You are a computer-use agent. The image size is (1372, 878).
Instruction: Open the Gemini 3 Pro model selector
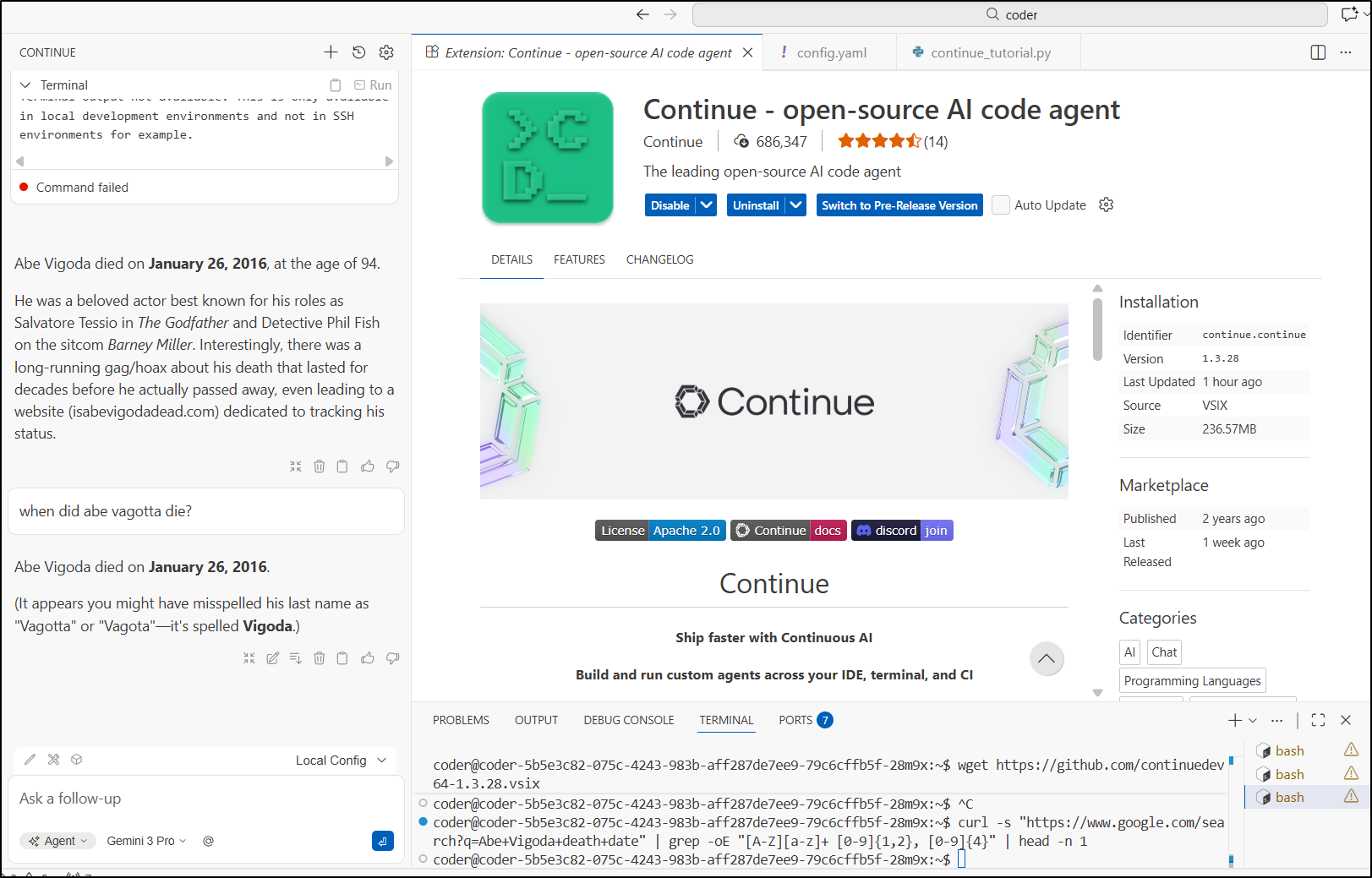click(x=146, y=841)
